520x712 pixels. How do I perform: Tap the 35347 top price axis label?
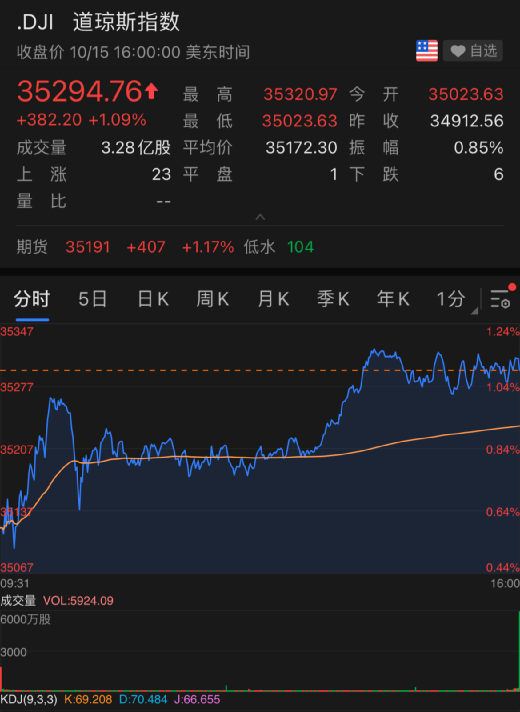pos(17,331)
